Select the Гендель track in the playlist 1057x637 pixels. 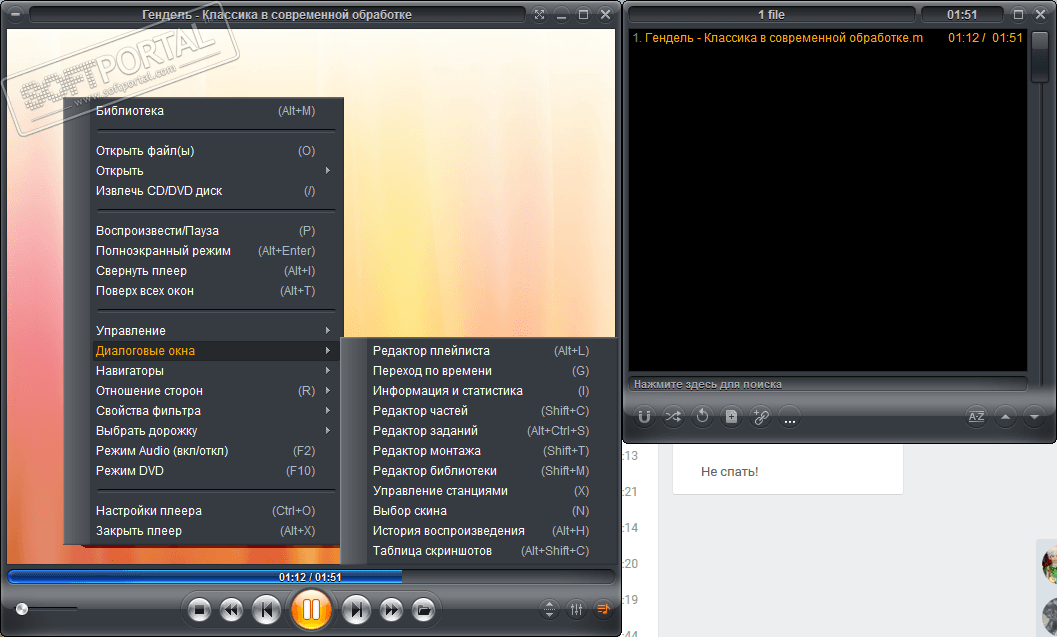[828, 38]
